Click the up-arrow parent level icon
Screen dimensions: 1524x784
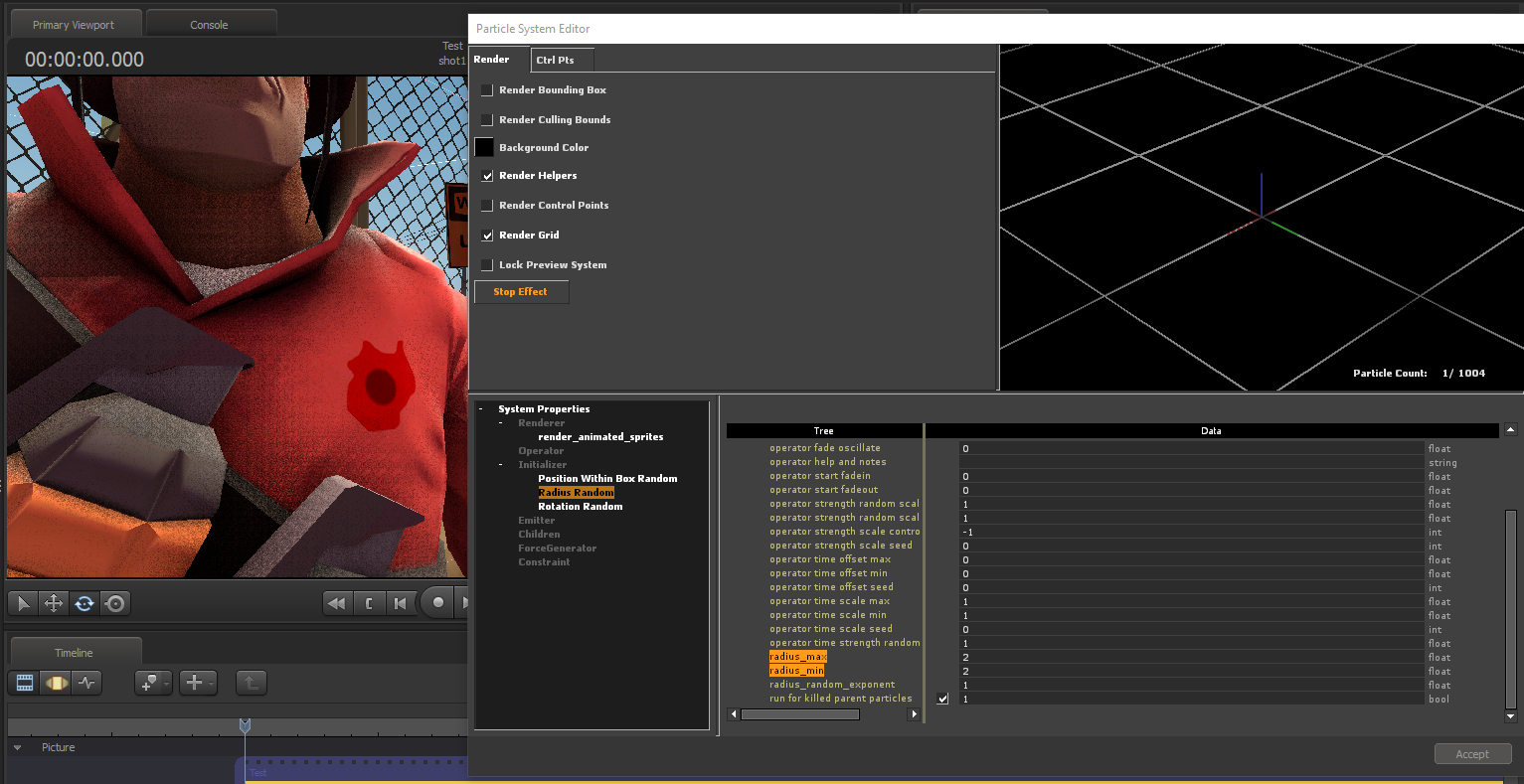(x=252, y=683)
